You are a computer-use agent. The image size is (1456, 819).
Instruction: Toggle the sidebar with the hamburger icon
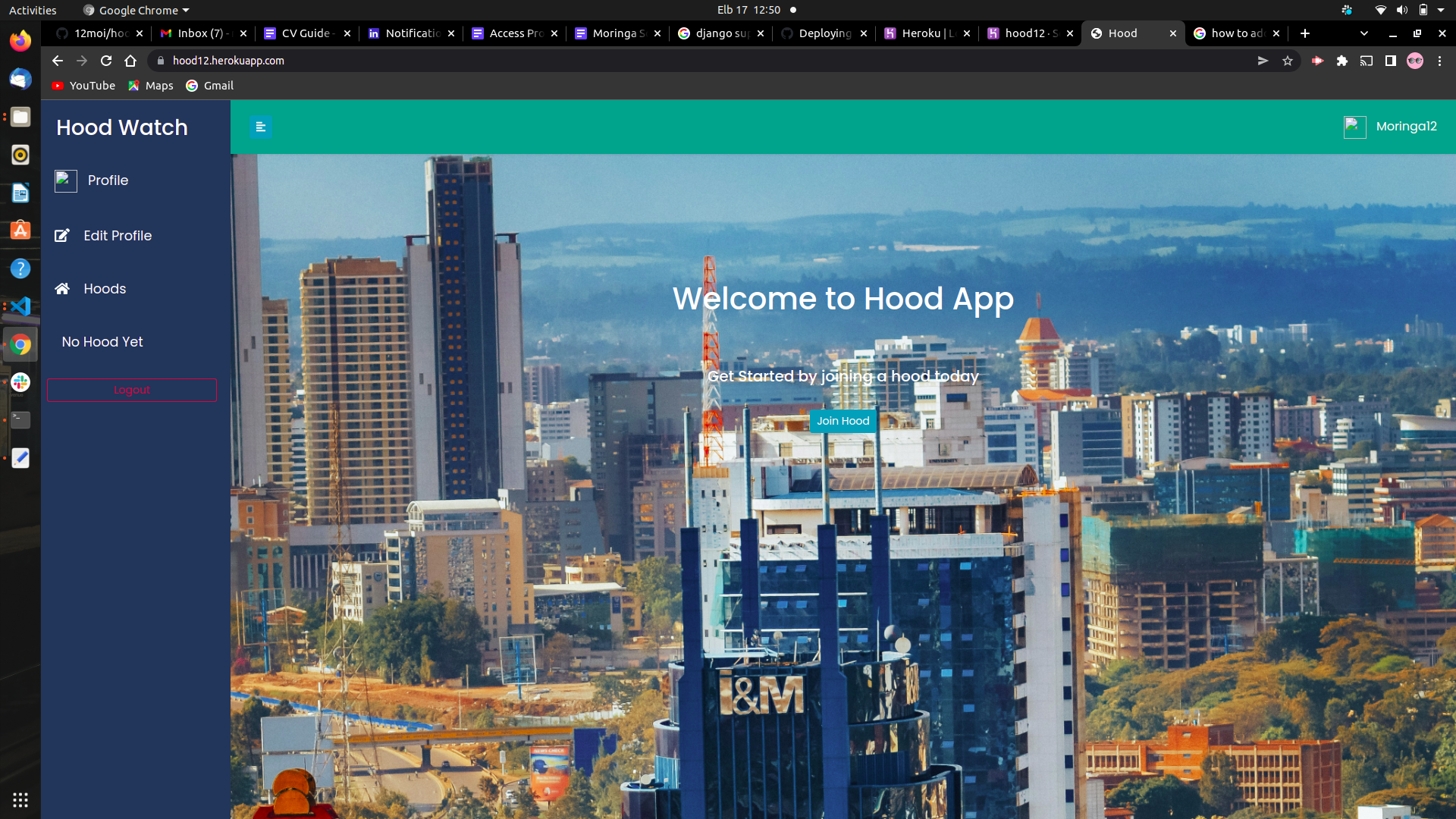tap(261, 127)
